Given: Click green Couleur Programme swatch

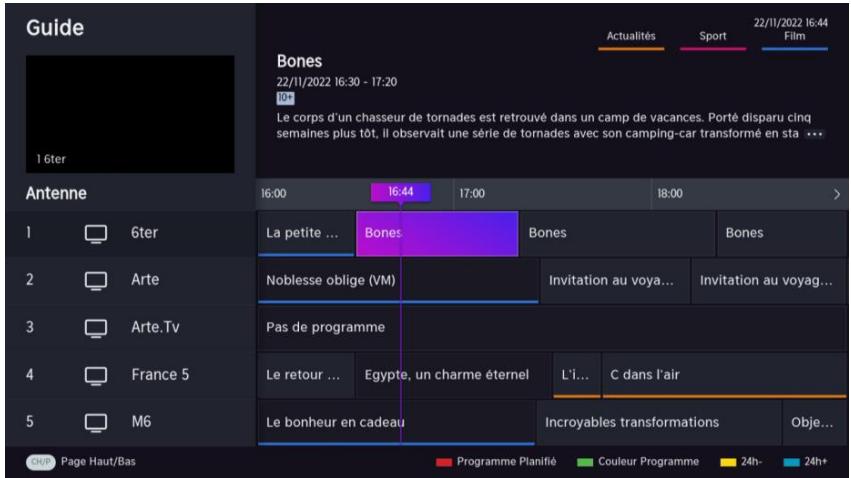Looking at the screenshot, I should coord(585,462).
